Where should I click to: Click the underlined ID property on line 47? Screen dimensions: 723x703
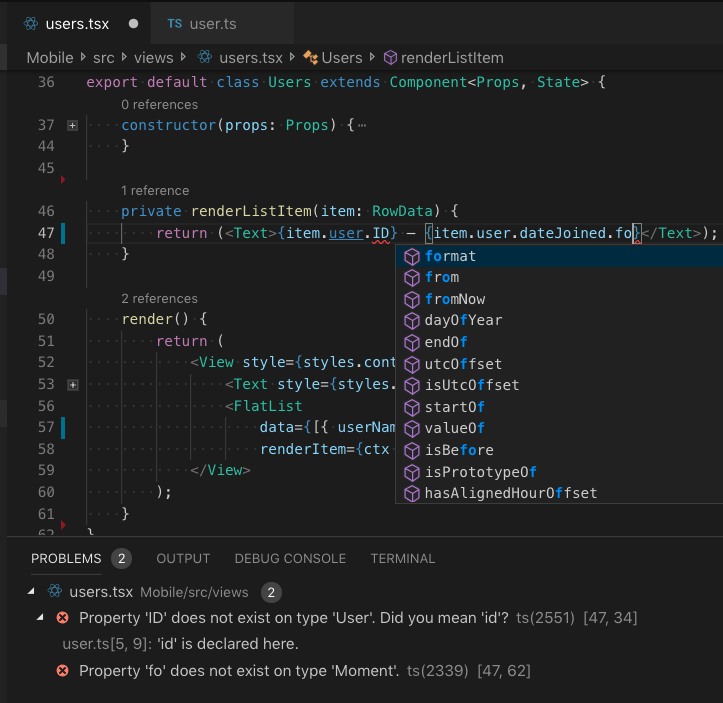(381, 233)
